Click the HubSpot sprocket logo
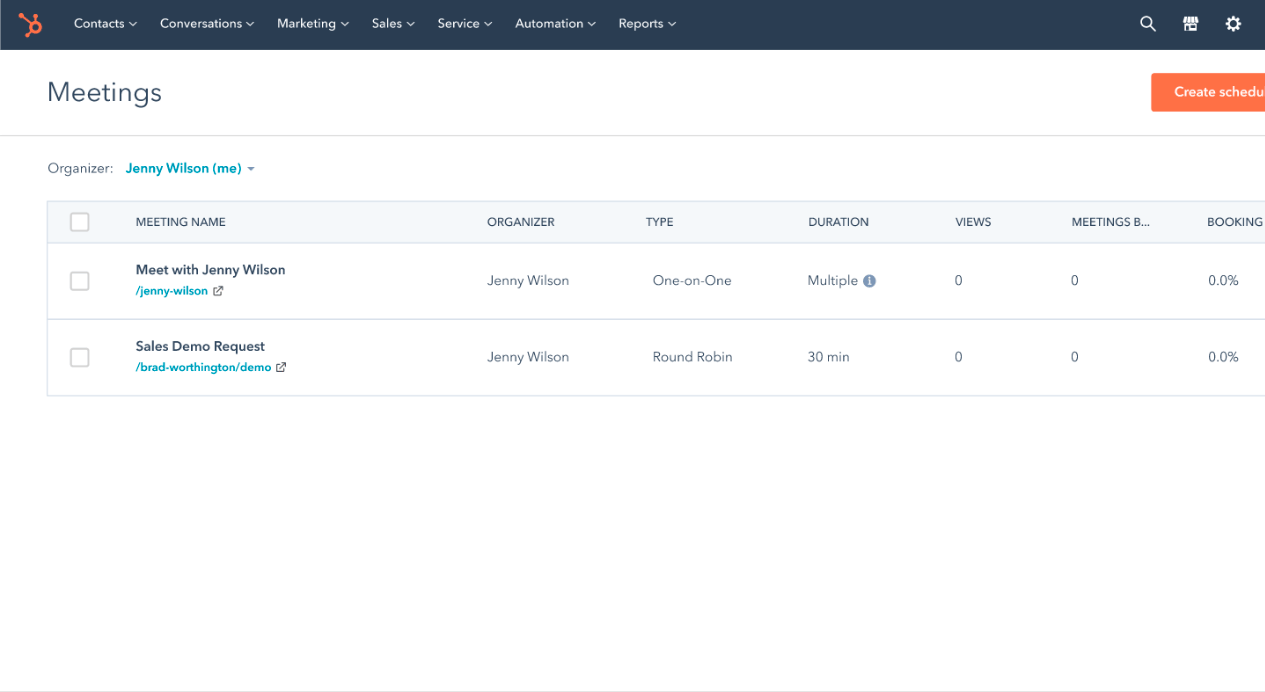Screen dimensions: 1265x692 [30, 24]
